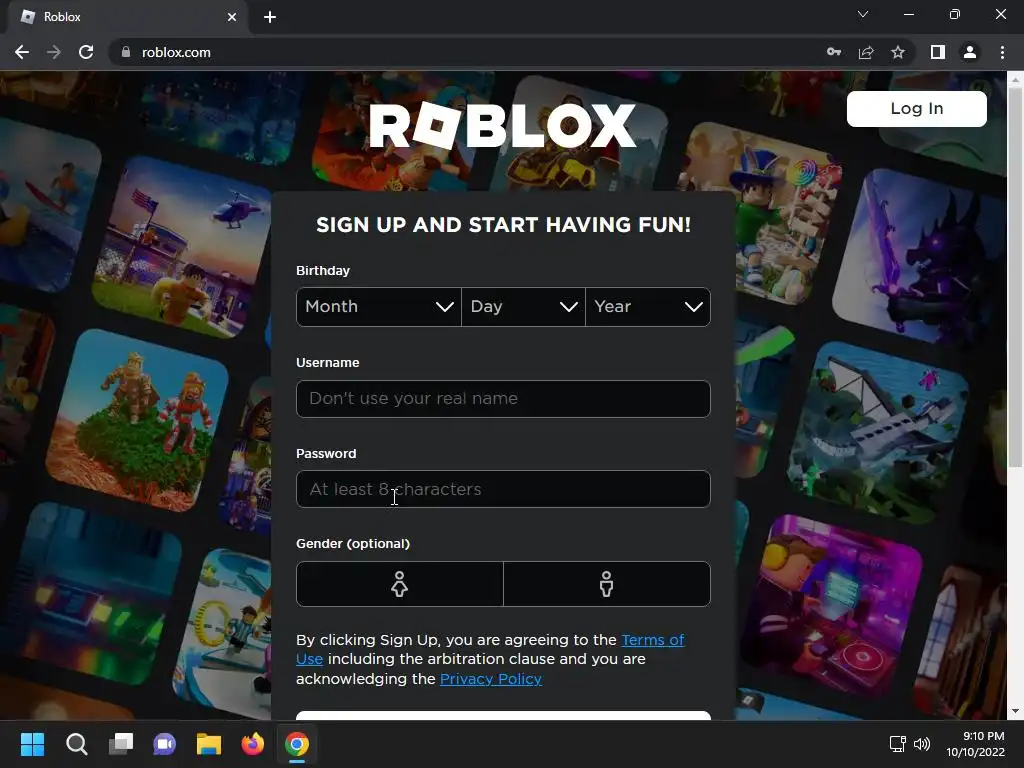Click the Roblox logo

[x=502, y=125]
